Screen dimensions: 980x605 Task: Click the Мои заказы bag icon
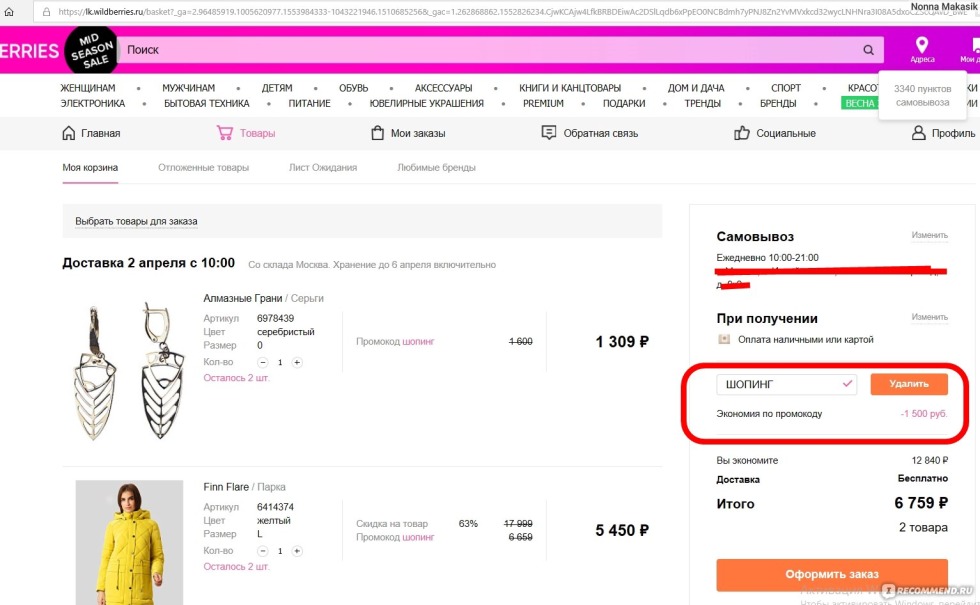point(377,133)
